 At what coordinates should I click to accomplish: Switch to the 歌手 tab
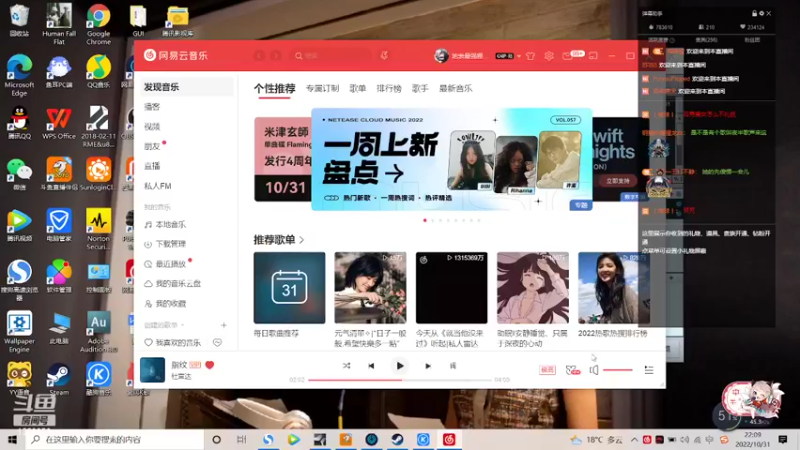coord(420,88)
